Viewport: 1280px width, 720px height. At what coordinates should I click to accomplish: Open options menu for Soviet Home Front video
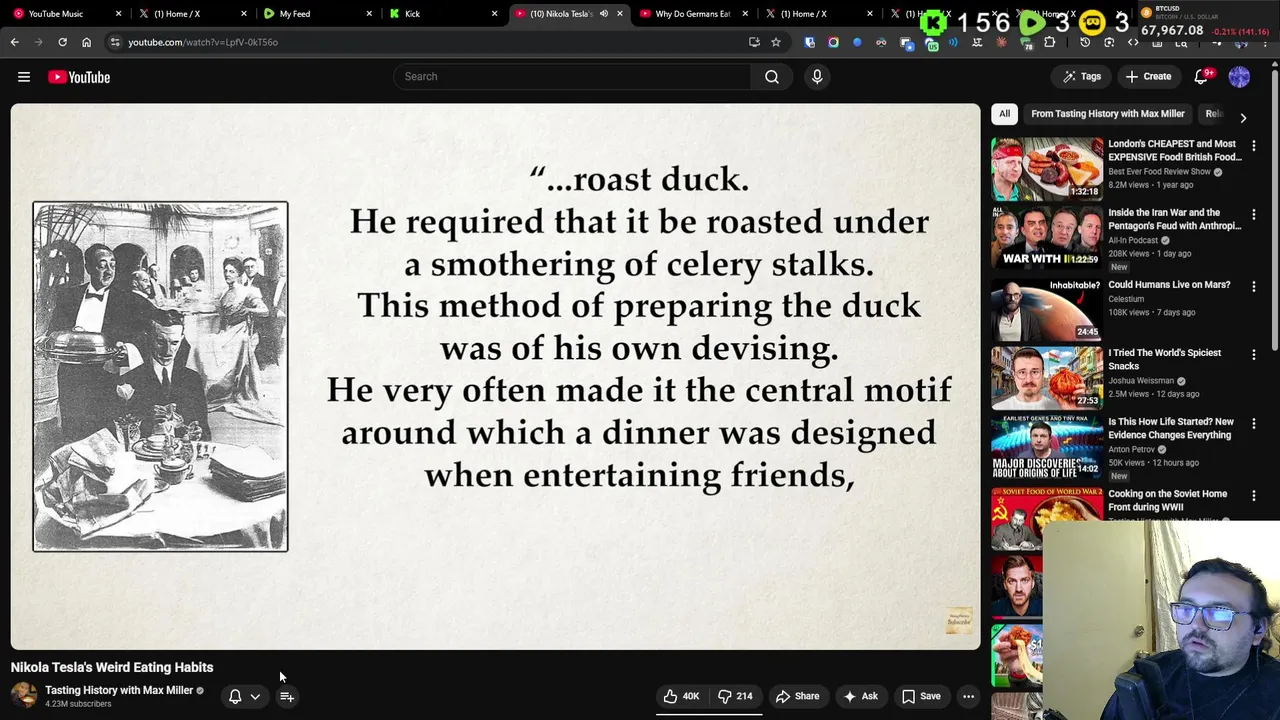point(1254,496)
